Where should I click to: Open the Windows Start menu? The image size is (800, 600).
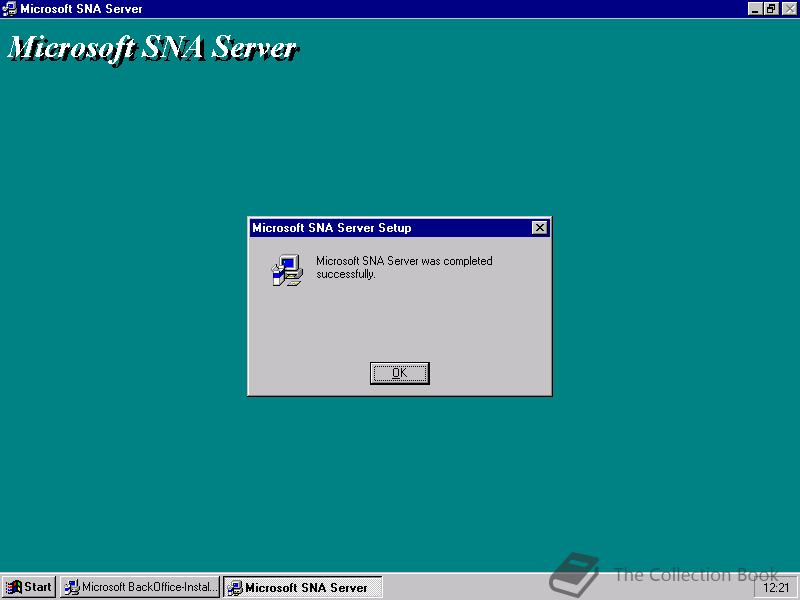click(x=29, y=587)
